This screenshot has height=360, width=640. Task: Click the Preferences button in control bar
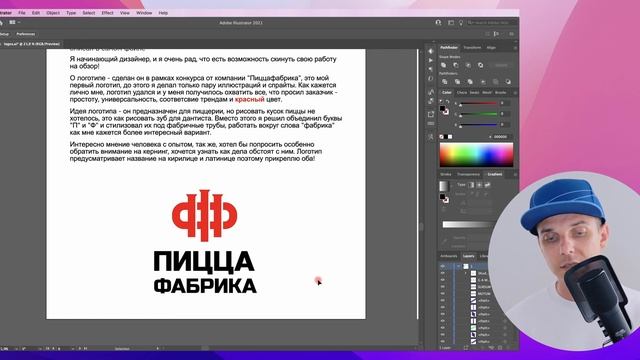pyautogui.click(x=26, y=34)
